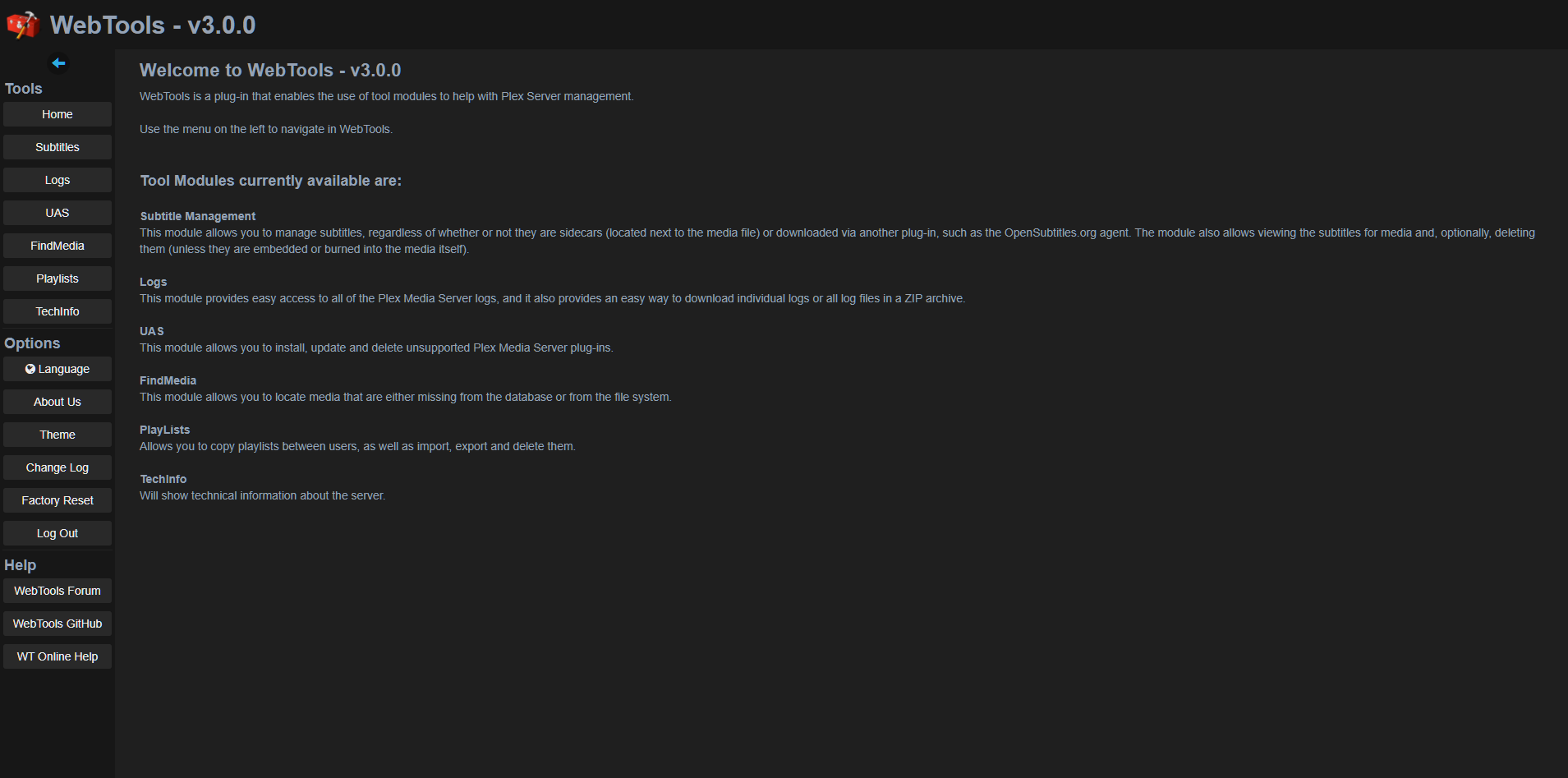The height and width of the screenshot is (778, 1568).
Task: Open the WebTools GitHub link
Action: (x=57, y=624)
